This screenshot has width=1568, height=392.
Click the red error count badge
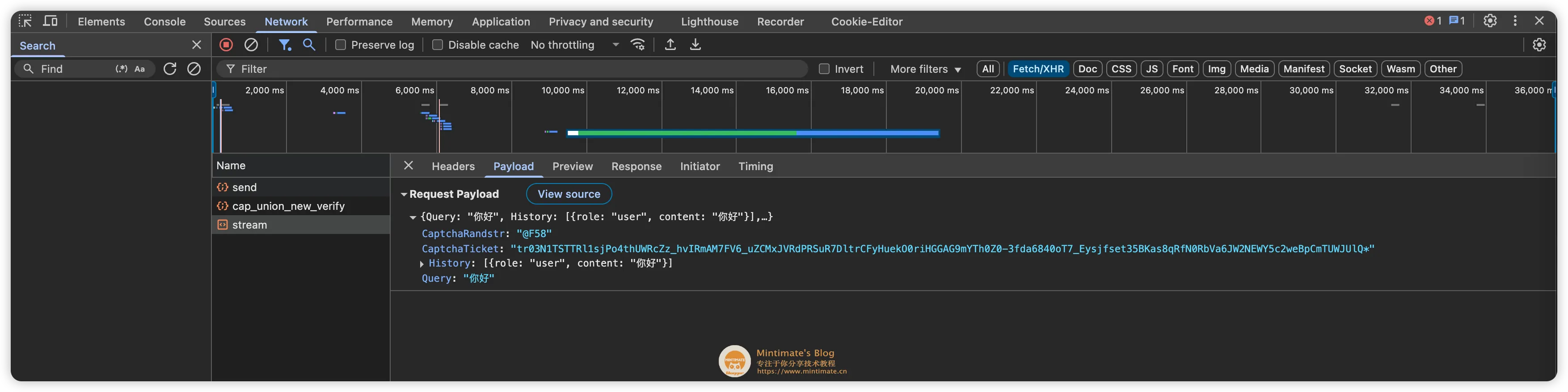point(1433,21)
